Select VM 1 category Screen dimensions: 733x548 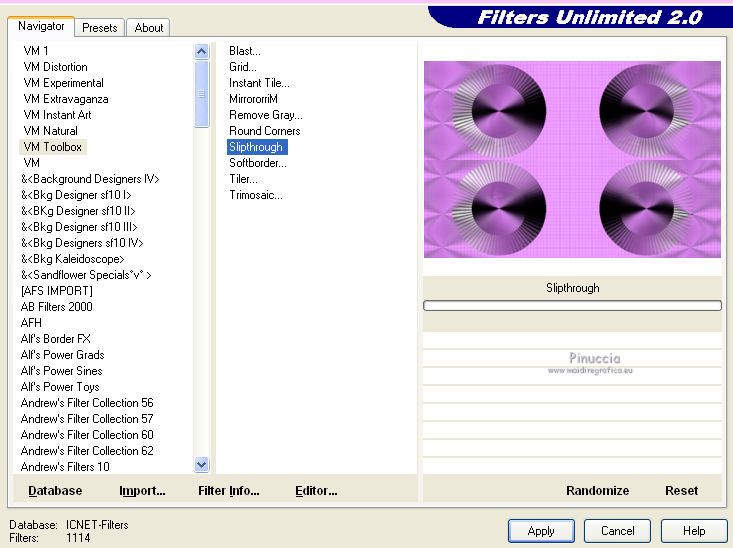click(36, 50)
